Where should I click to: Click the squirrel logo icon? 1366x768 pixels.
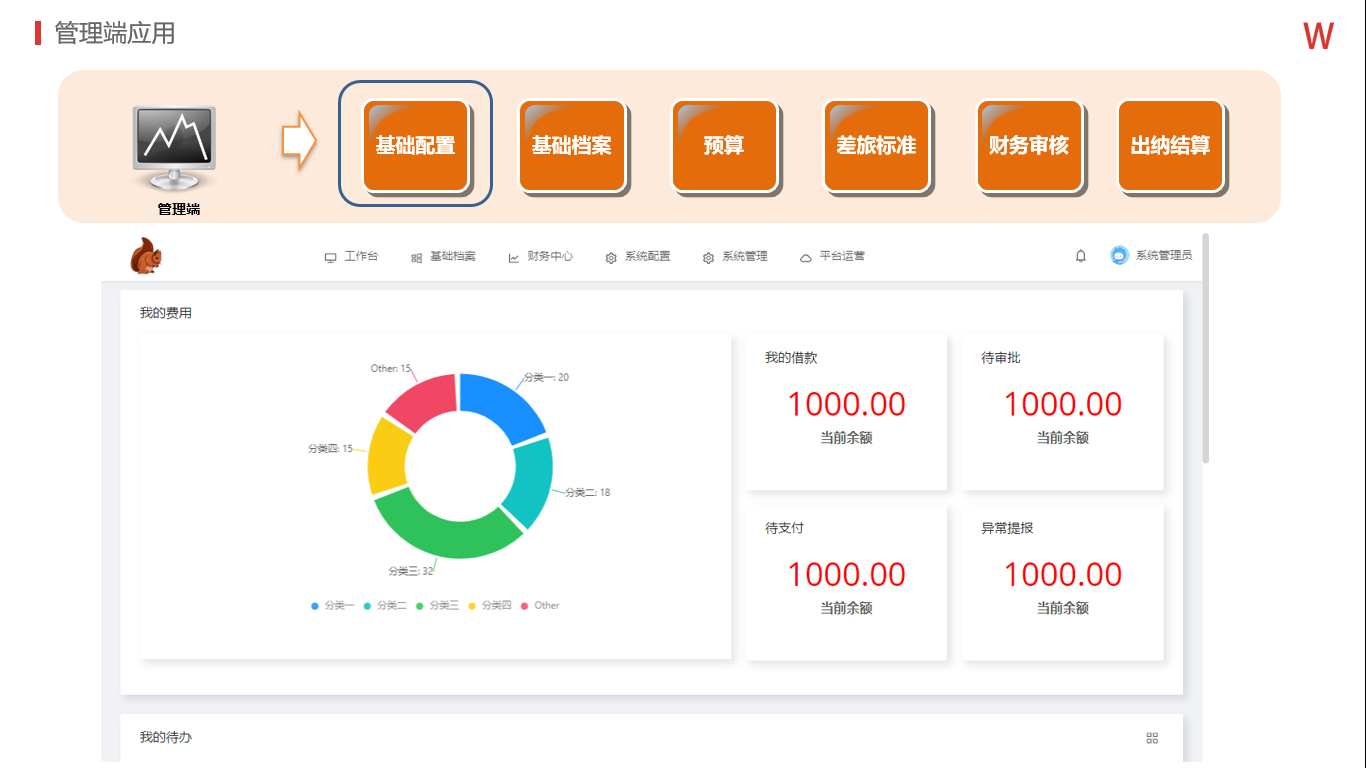146,256
